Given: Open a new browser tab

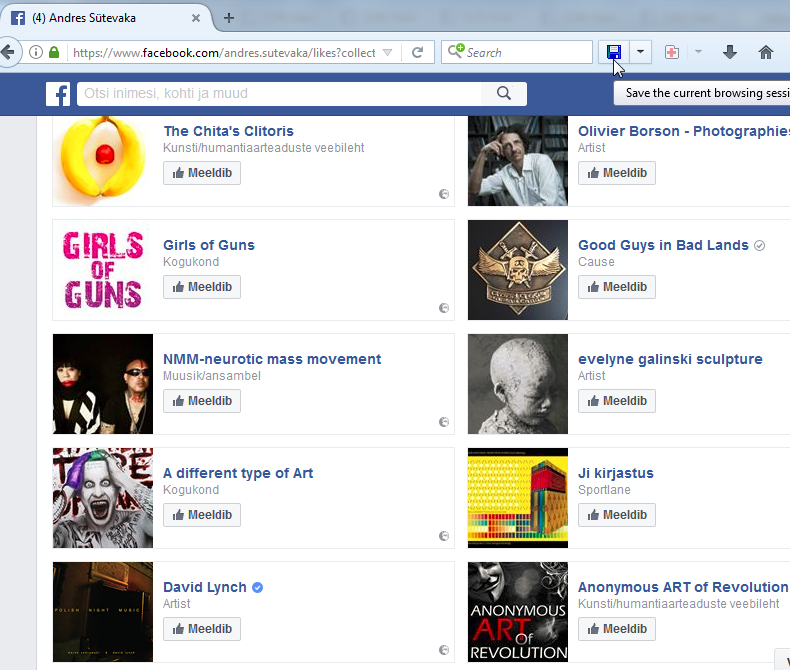Looking at the screenshot, I should [229, 18].
